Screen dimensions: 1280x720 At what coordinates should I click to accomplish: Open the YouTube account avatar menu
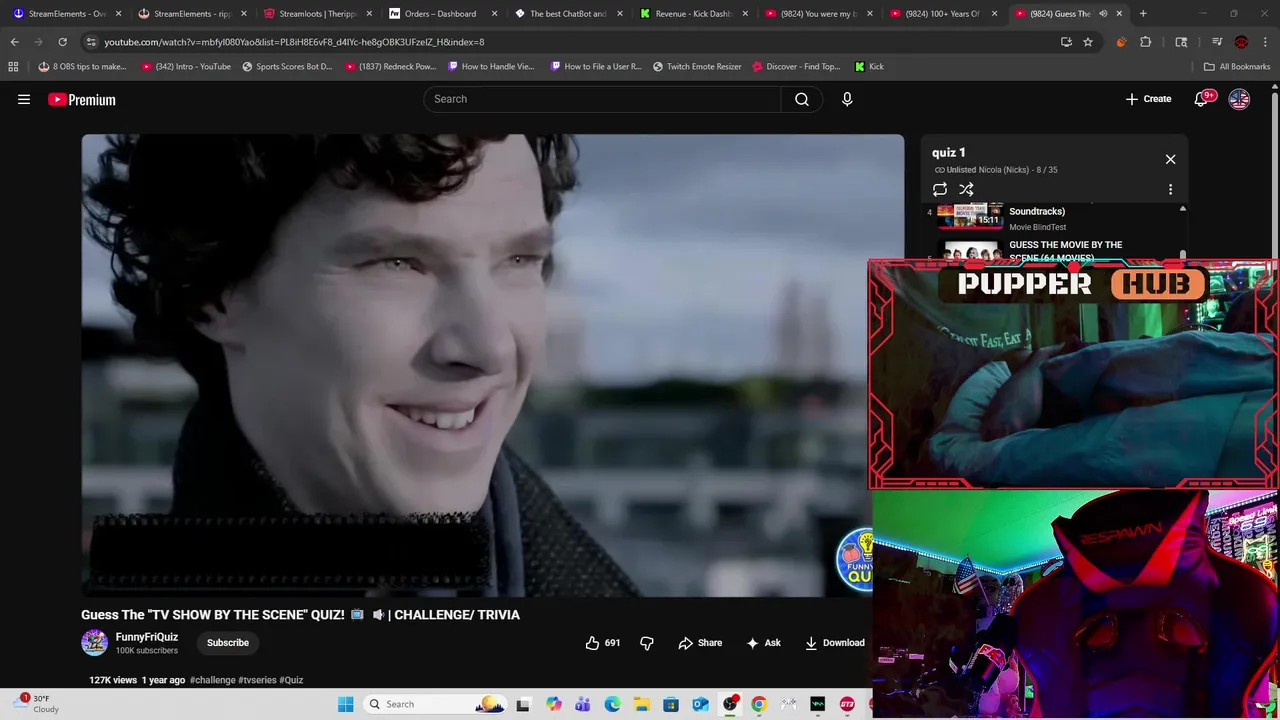[x=1239, y=99]
